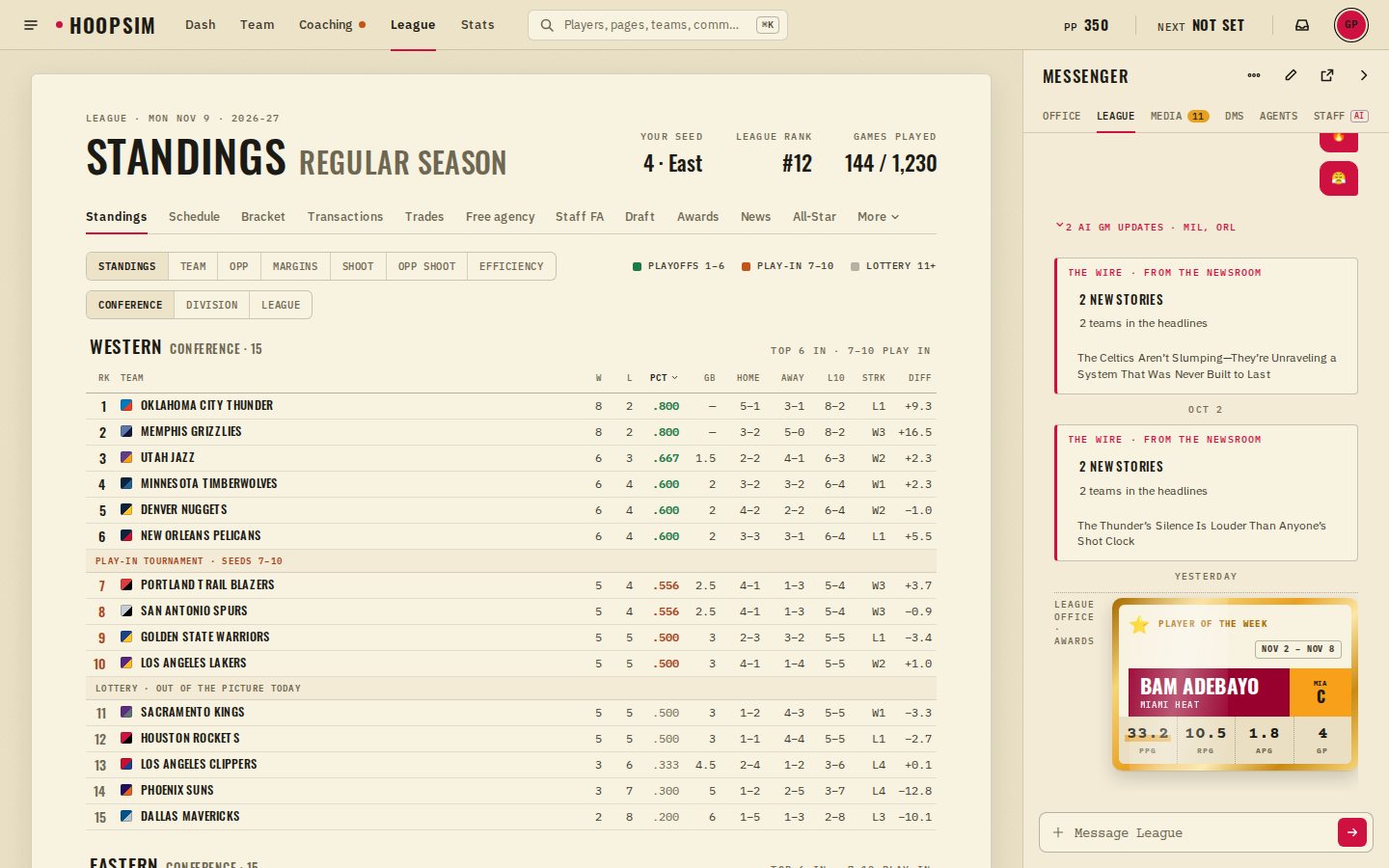The height and width of the screenshot is (868, 1389).
Task: Click Oklahoma City Thunder team logo
Action: pos(126,406)
